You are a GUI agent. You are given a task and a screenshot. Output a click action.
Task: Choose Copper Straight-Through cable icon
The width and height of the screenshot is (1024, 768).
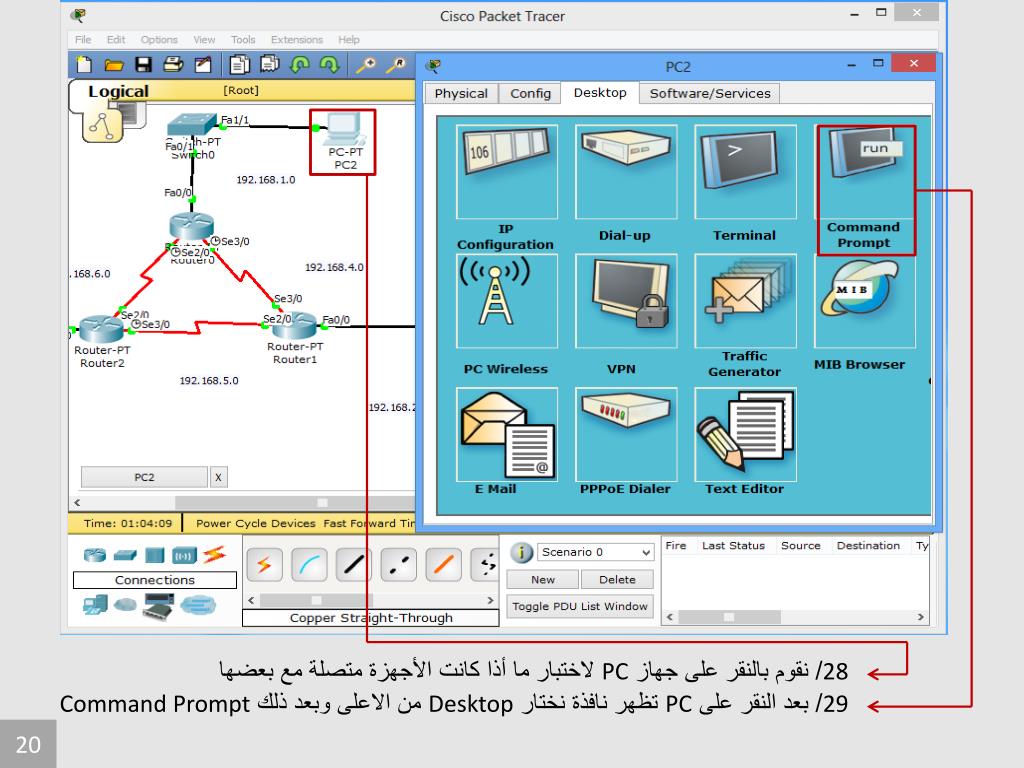pyautogui.click(x=353, y=564)
